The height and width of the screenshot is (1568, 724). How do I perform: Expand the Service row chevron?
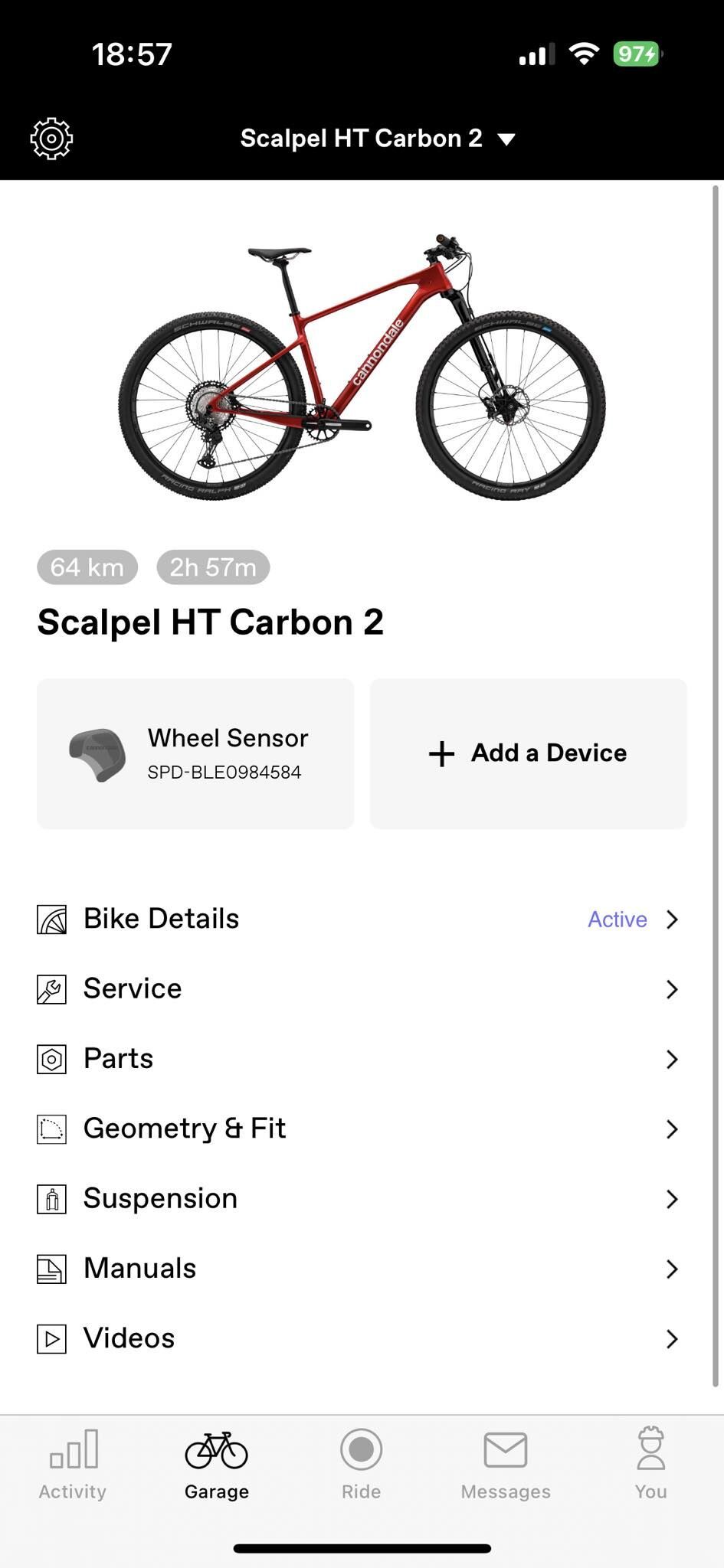tap(672, 989)
